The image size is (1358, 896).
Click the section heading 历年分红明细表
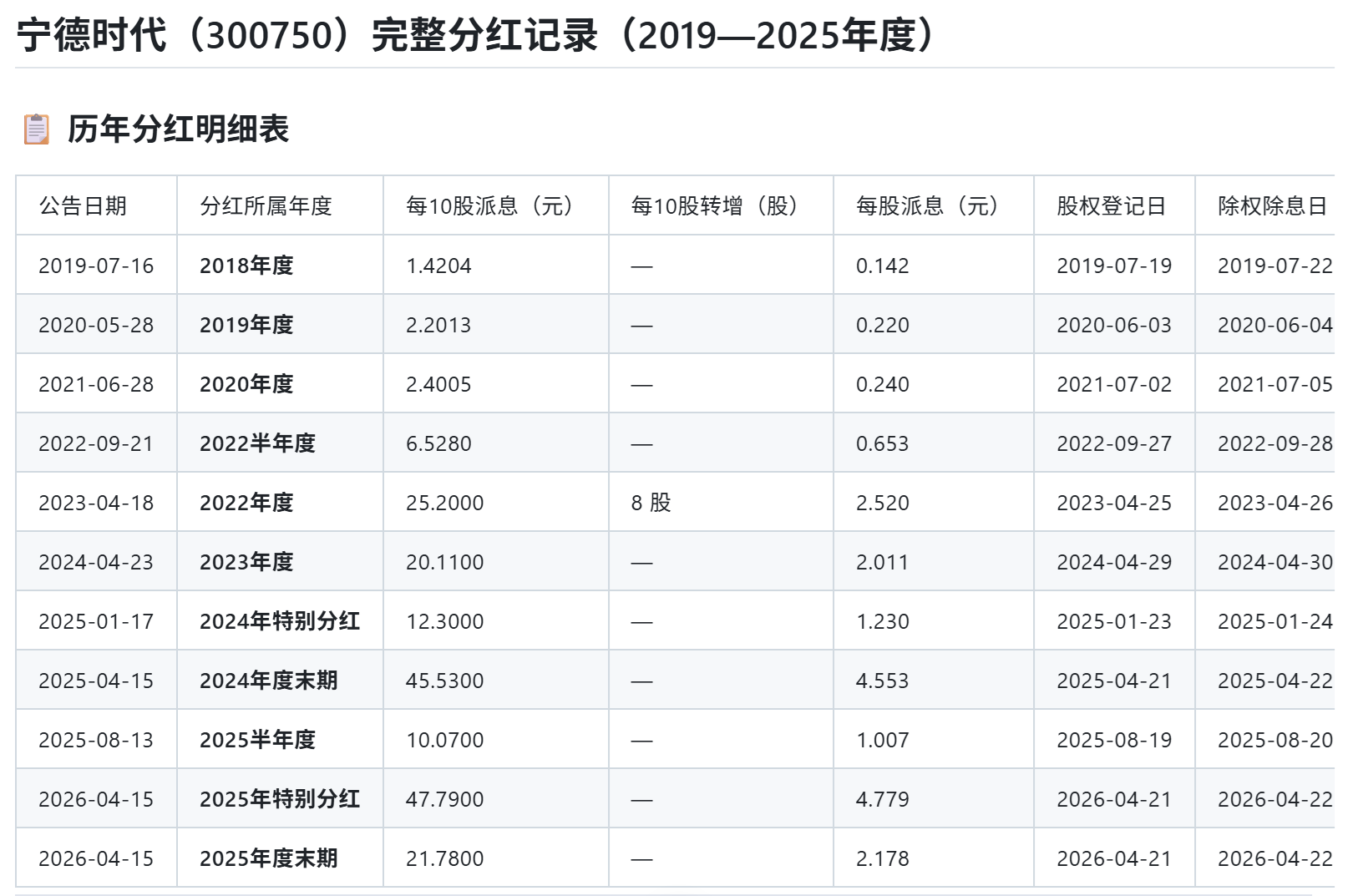pyautogui.click(x=178, y=129)
